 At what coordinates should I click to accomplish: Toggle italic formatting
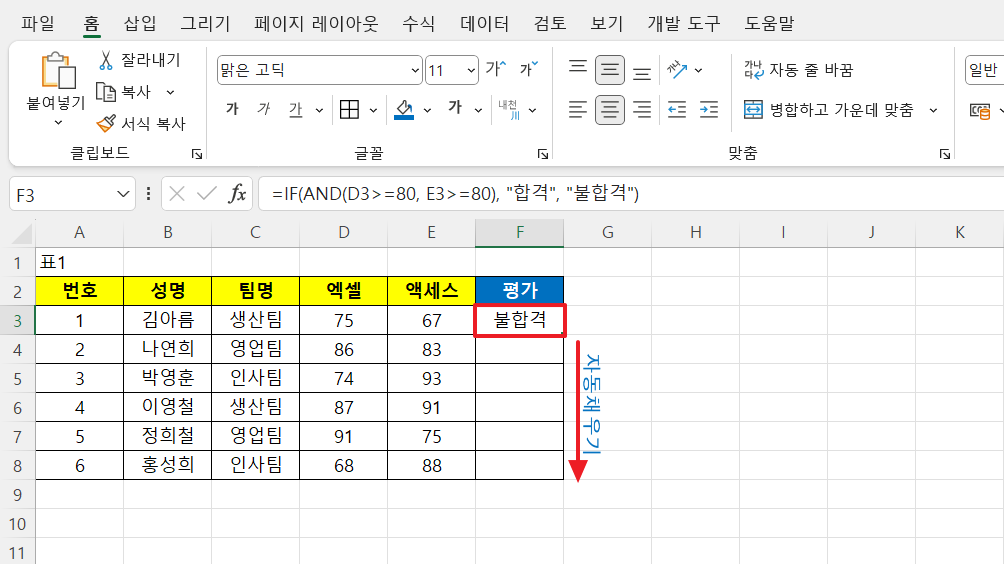(263, 109)
